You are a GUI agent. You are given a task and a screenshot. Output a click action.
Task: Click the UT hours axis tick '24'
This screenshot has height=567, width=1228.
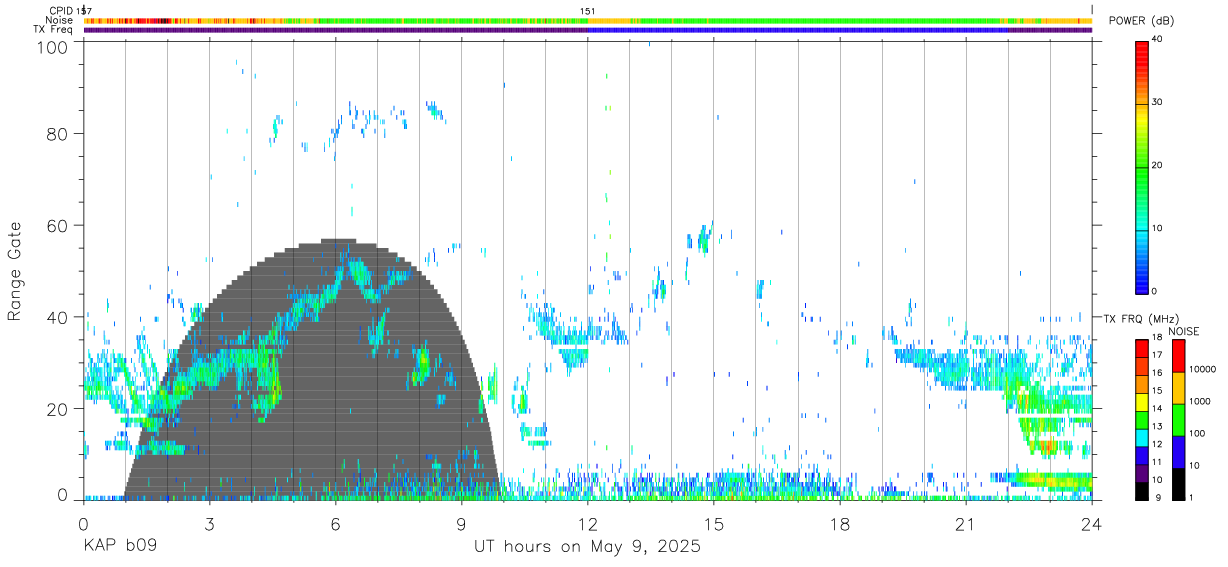[x=1092, y=524]
